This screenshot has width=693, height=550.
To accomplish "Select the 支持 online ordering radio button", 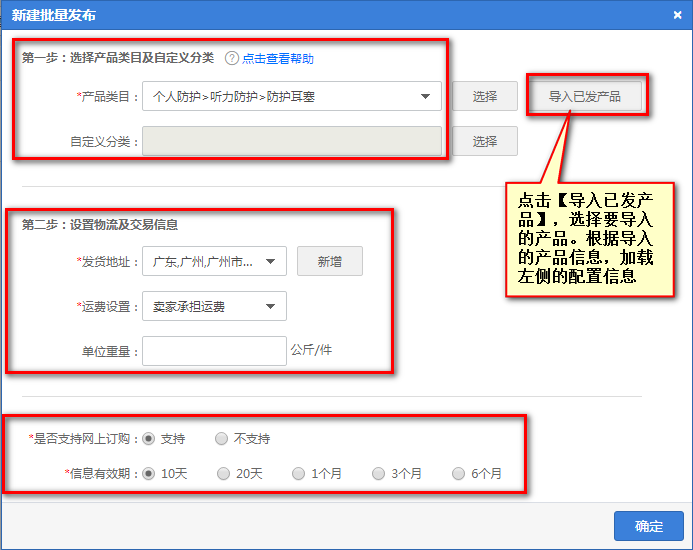I will [x=148, y=439].
